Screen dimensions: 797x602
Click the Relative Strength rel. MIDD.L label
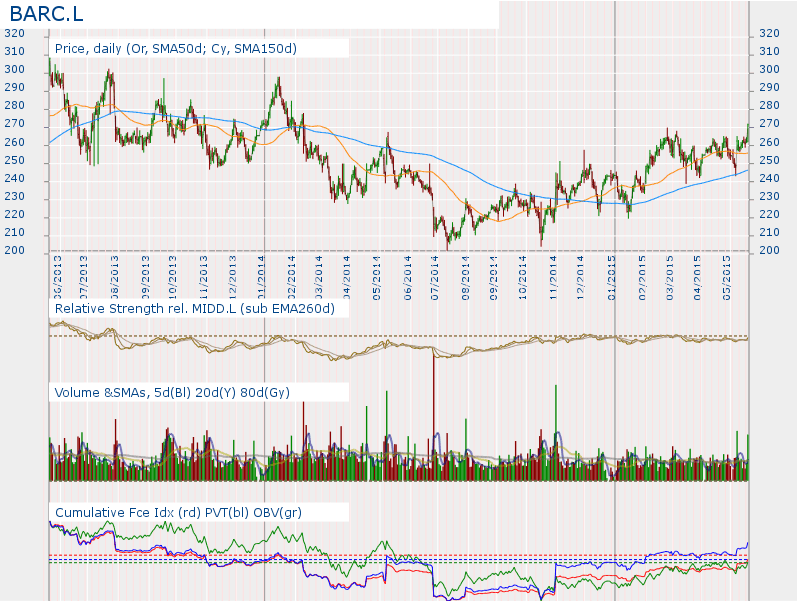point(201,309)
